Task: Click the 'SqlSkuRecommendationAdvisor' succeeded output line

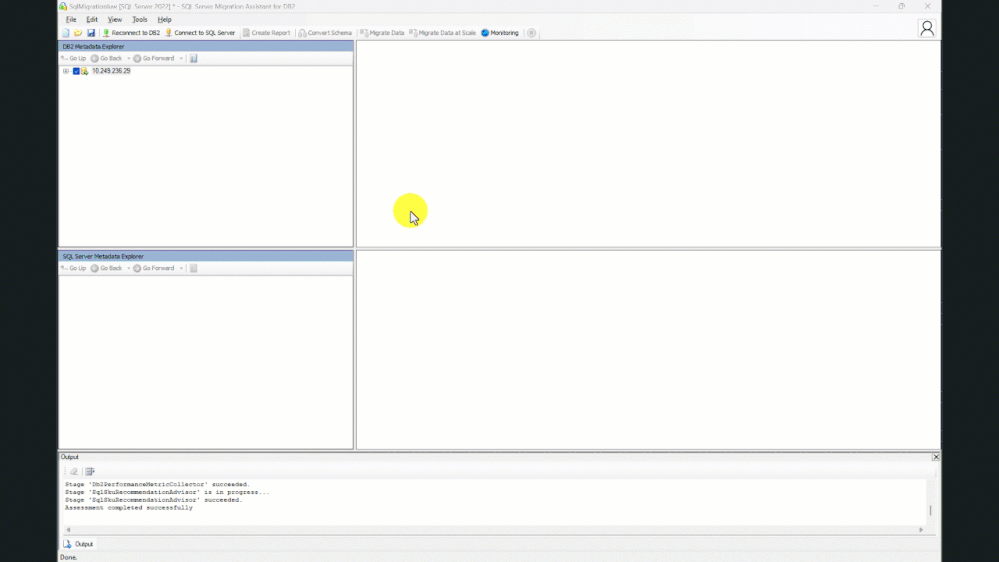Action: pos(154,500)
